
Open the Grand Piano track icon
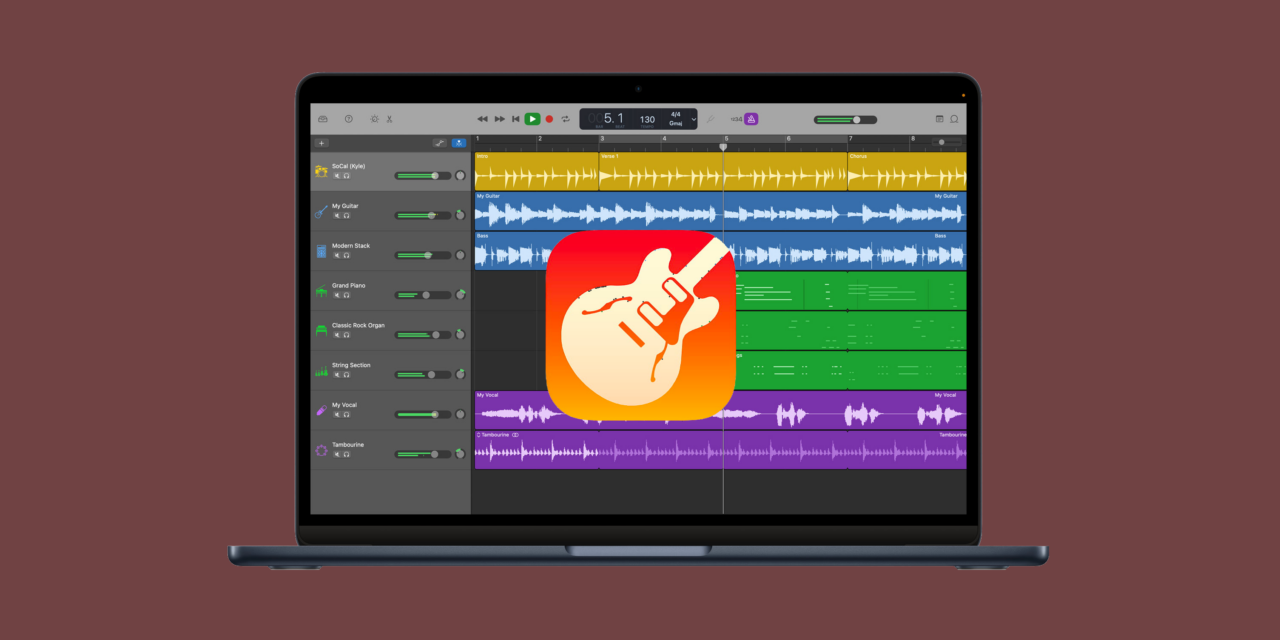(319, 292)
